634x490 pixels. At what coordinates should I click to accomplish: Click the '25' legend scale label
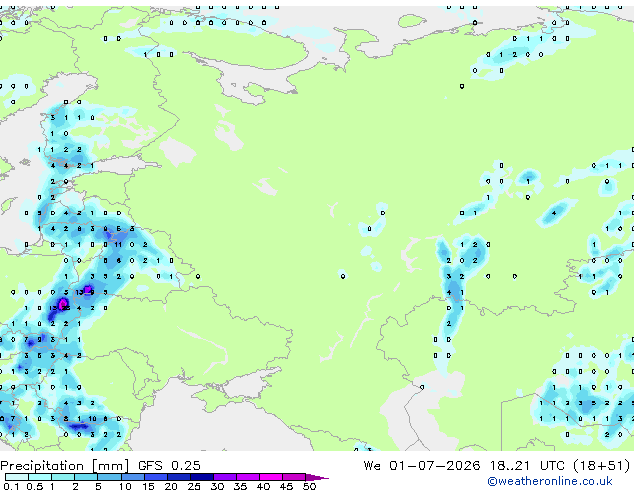pyautogui.click(x=194, y=486)
